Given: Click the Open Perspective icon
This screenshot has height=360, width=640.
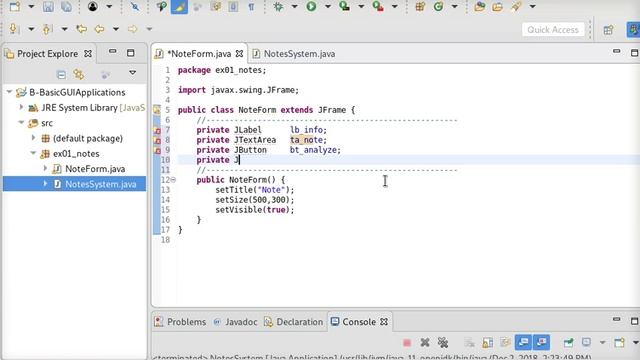Looking at the screenshot, I should 608,30.
